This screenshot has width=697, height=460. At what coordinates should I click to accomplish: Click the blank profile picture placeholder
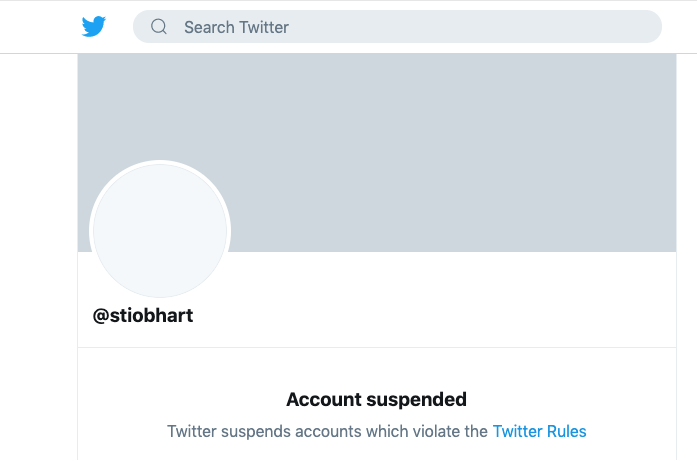160,231
